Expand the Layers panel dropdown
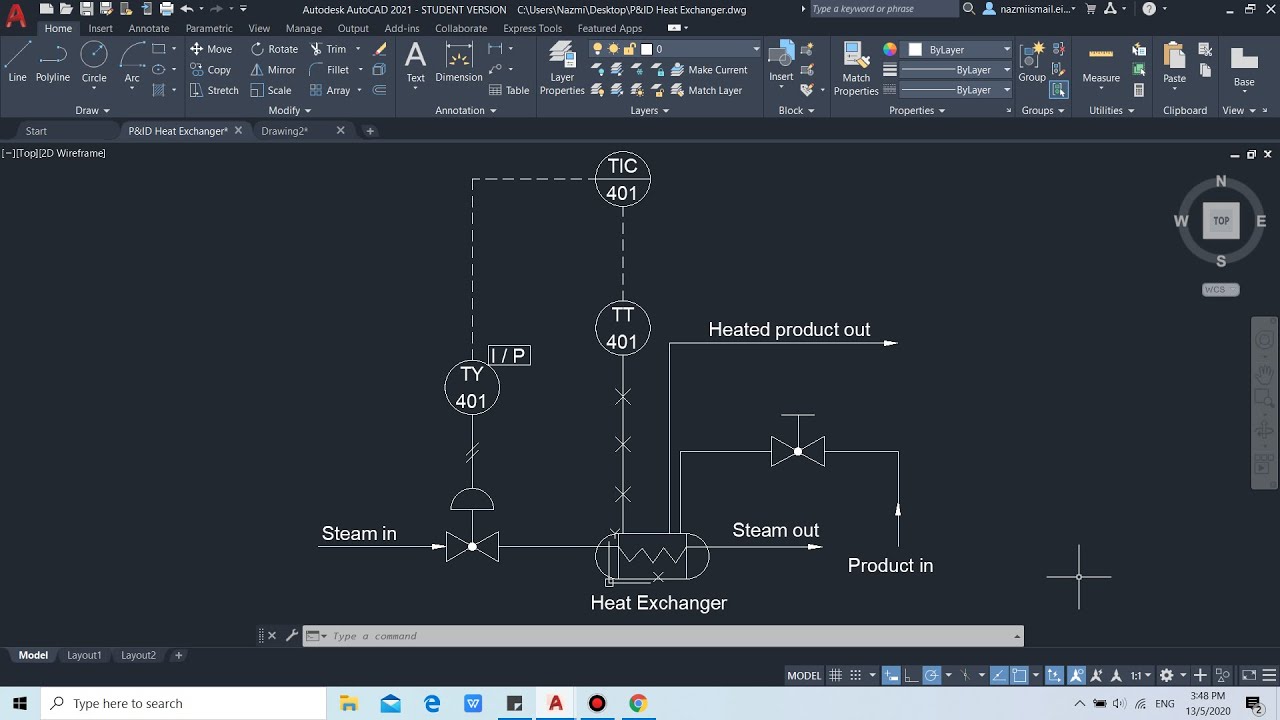1280x720 pixels. (x=650, y=110)
